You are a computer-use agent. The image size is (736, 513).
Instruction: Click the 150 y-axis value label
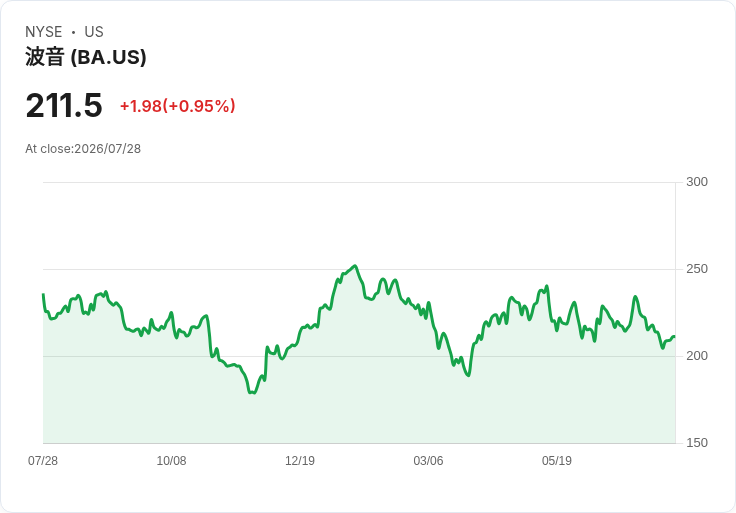click(x=697, y=443)
